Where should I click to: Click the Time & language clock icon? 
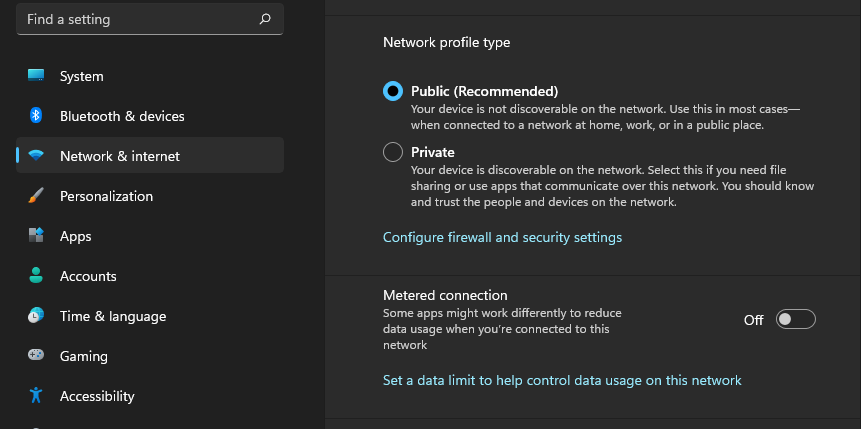pos(36,316)
